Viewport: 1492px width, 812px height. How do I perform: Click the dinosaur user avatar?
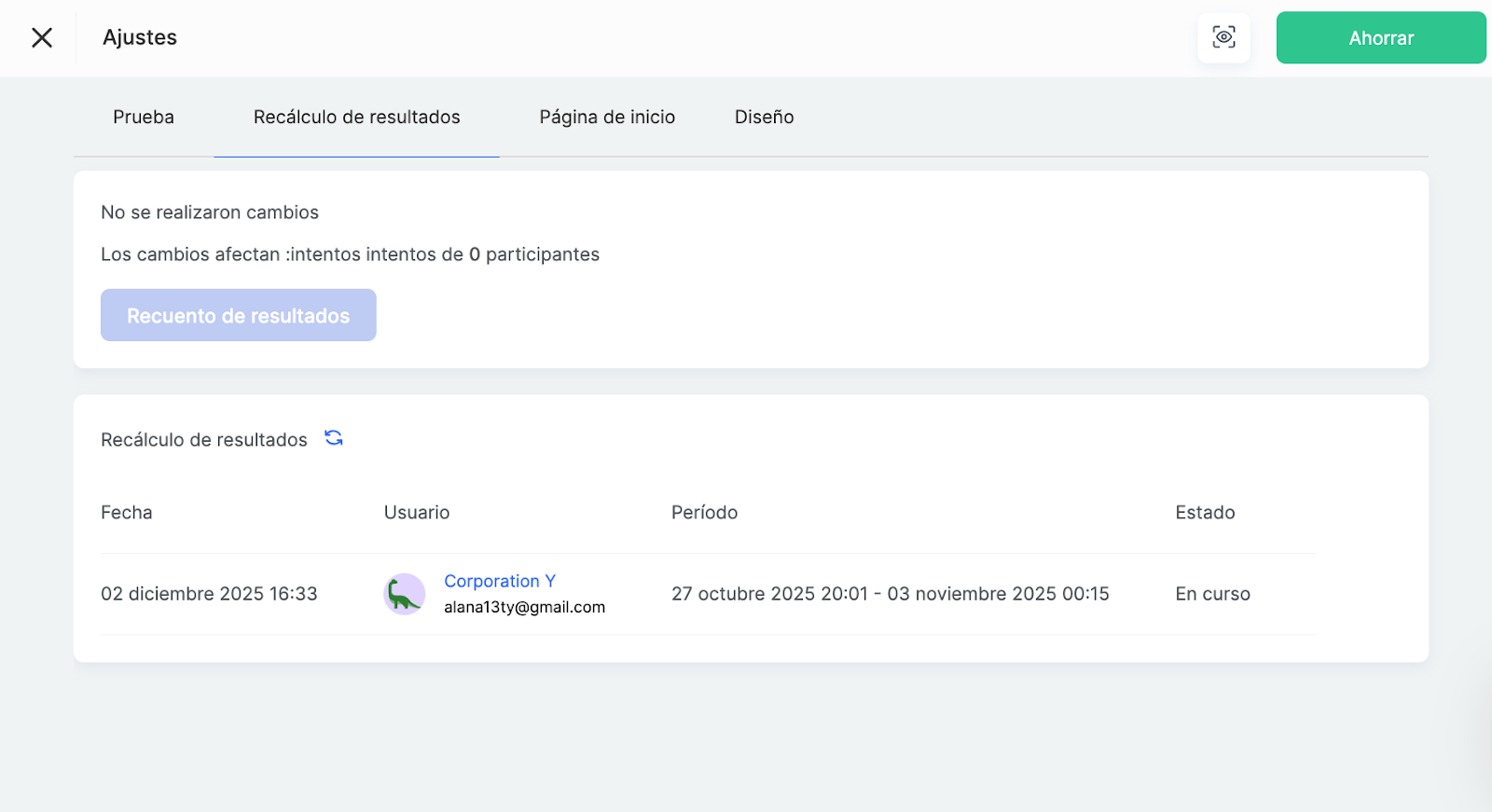tap(404, 594)
